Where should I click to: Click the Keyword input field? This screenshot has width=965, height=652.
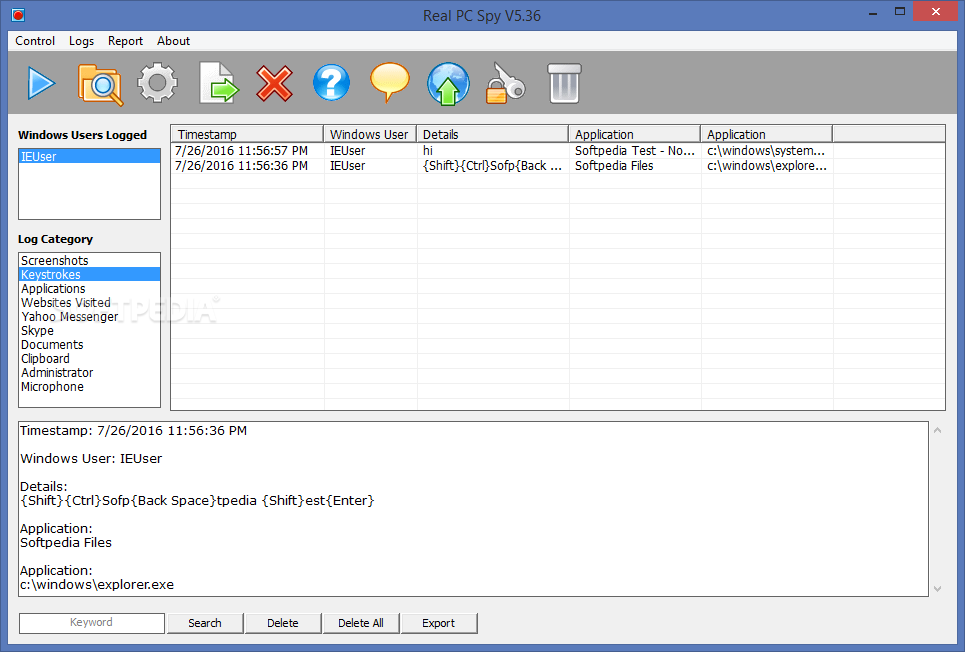92,622
